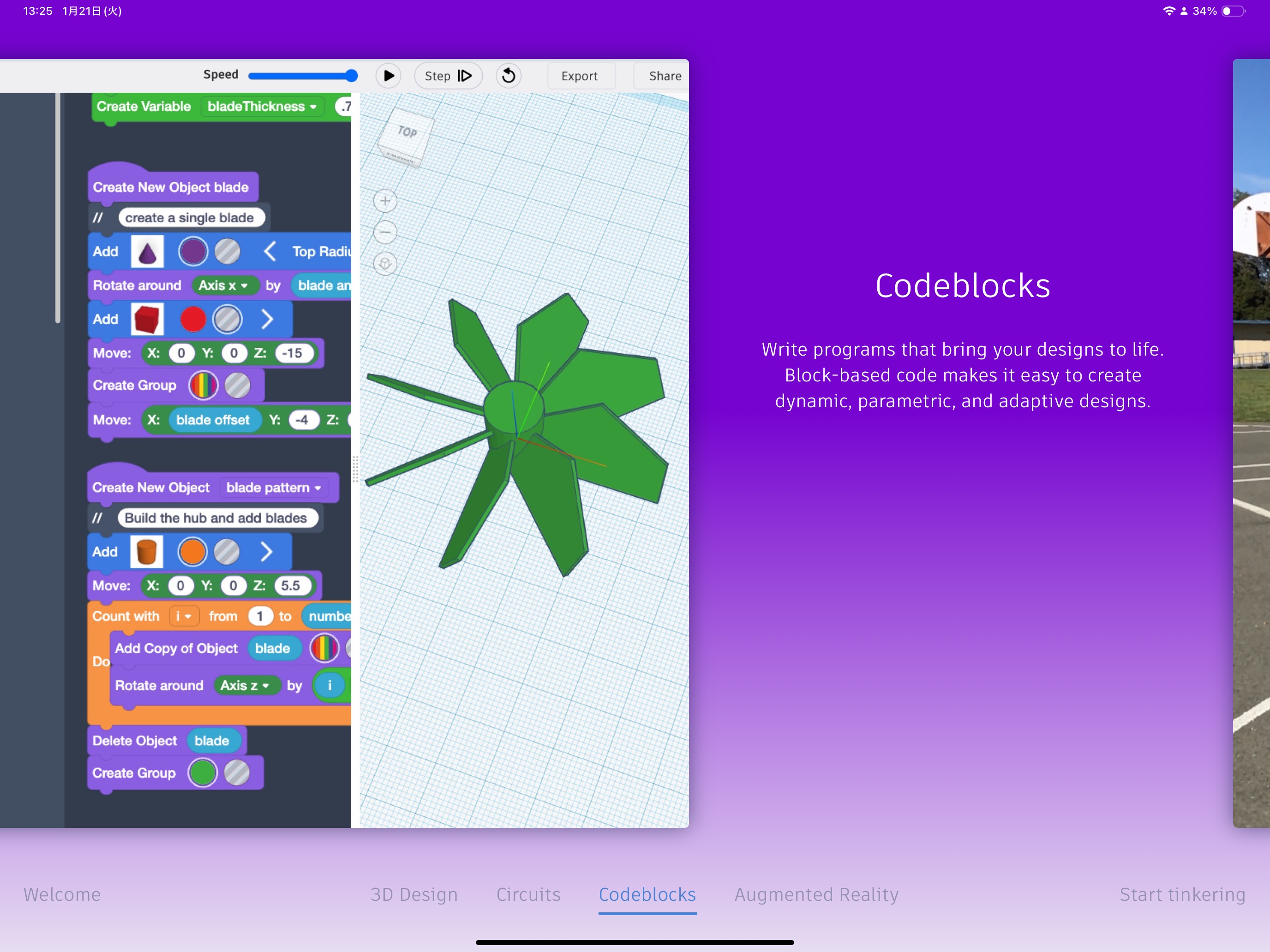Select the orange solid color circle
The height and width of the screenshot is (952, 1270).
tap(192, 552)
